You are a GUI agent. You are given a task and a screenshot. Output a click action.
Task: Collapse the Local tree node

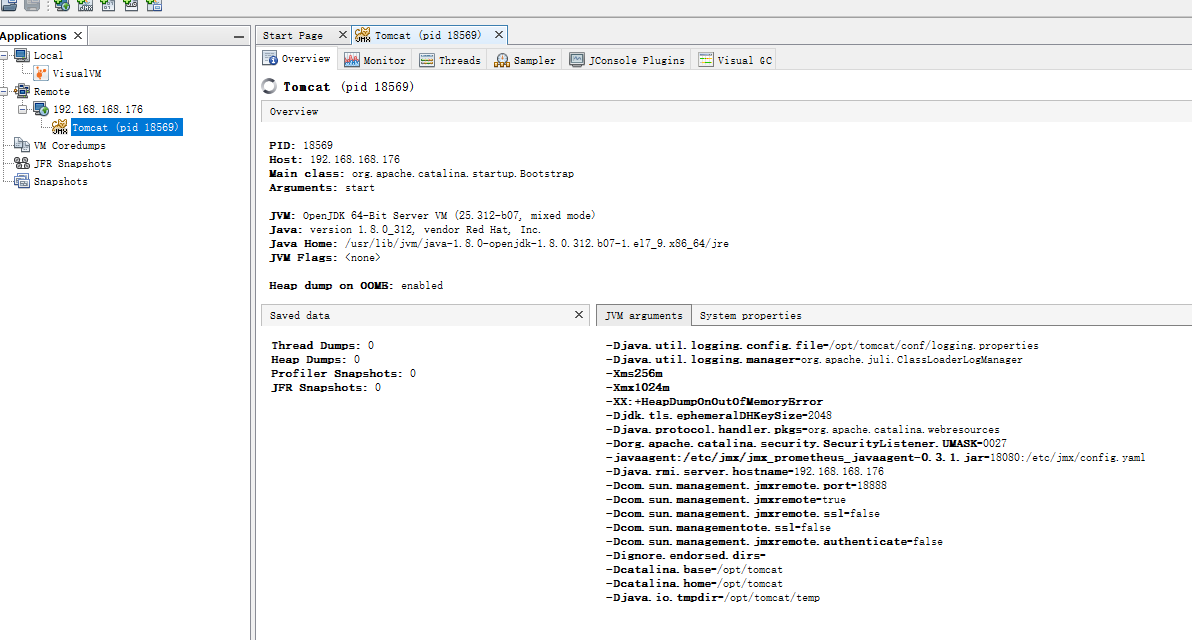coord(4,55)
